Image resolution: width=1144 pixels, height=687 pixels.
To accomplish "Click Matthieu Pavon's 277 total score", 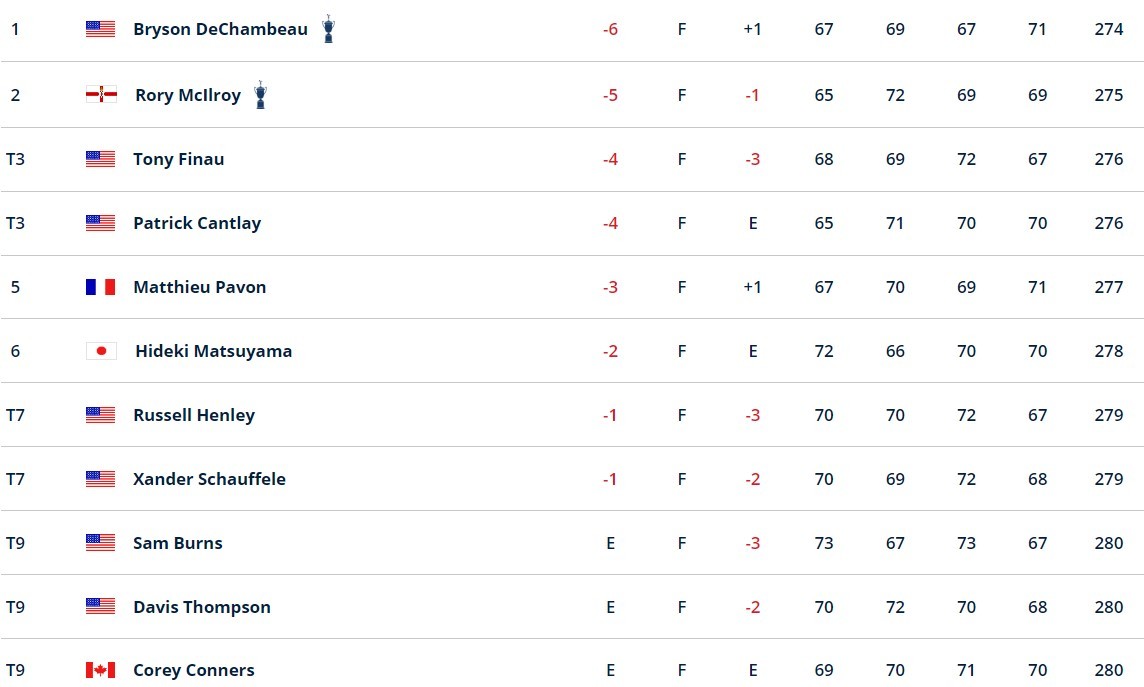I will pyautogui.click(x=1109, y=287).
